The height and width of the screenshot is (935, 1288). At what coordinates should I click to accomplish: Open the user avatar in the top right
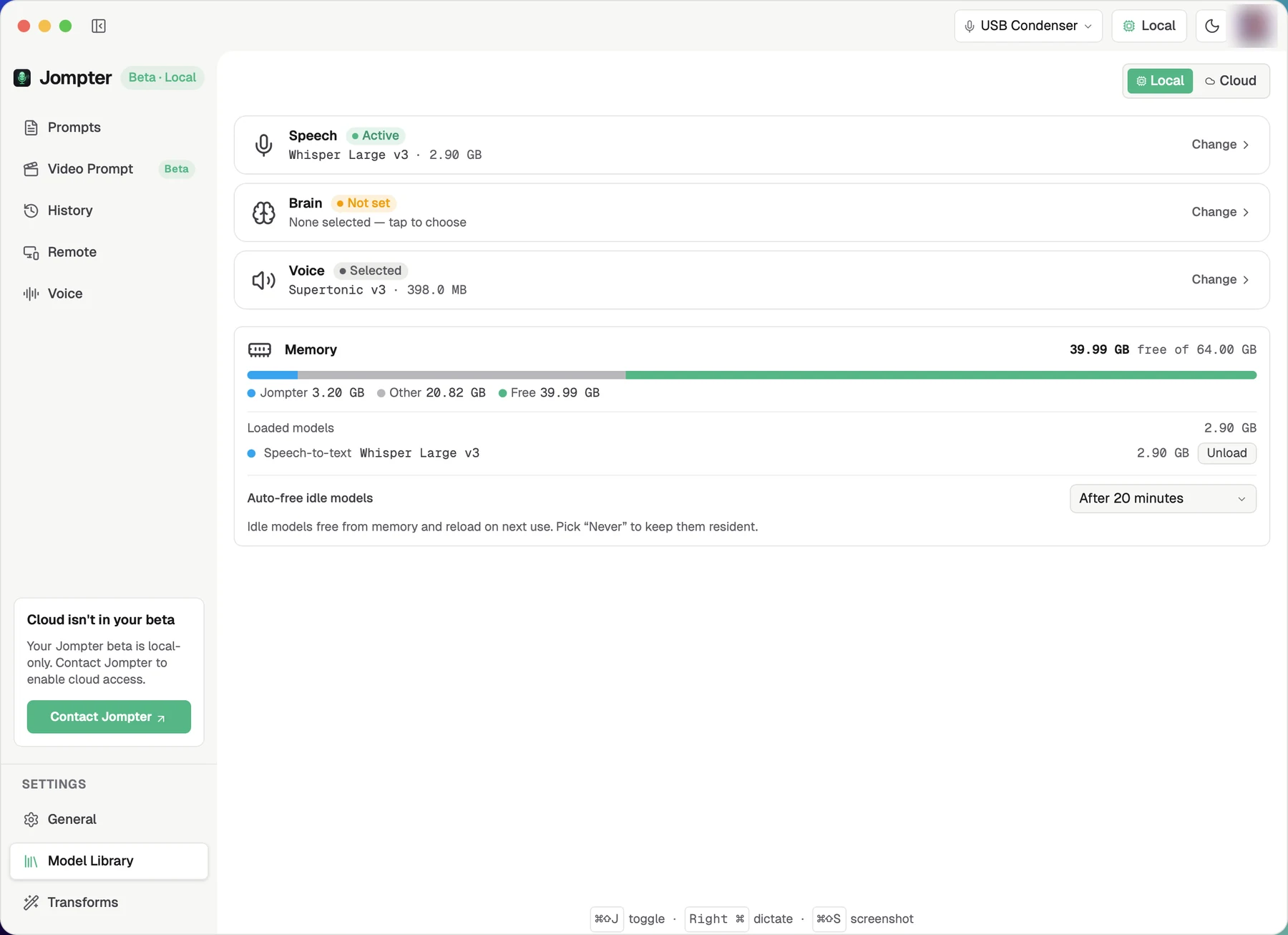point(1254,26)
